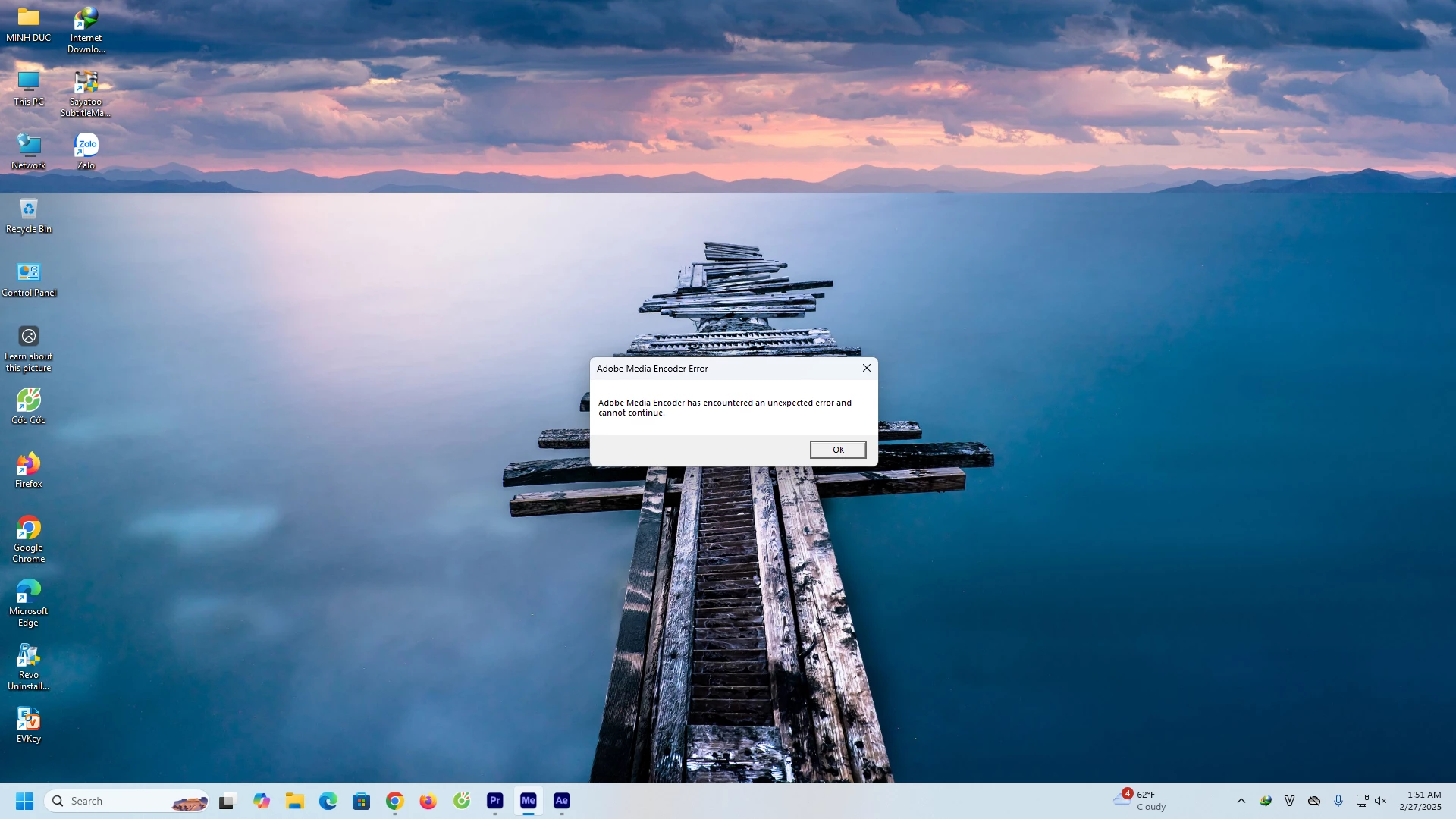Select the Zalo desktop shortcut

86,151
